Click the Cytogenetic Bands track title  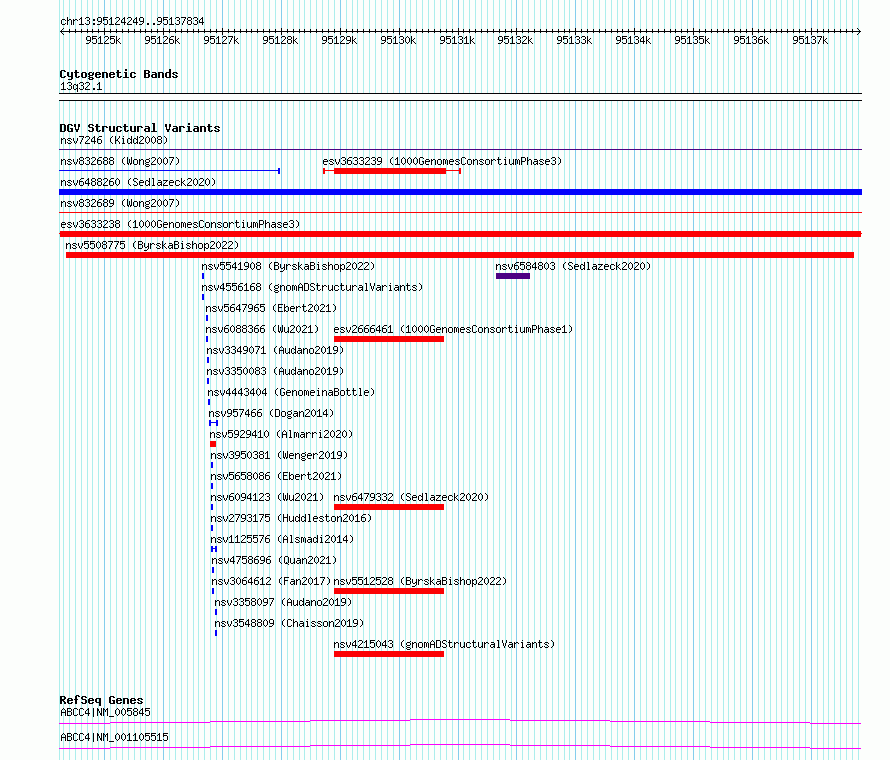[119, 74]
